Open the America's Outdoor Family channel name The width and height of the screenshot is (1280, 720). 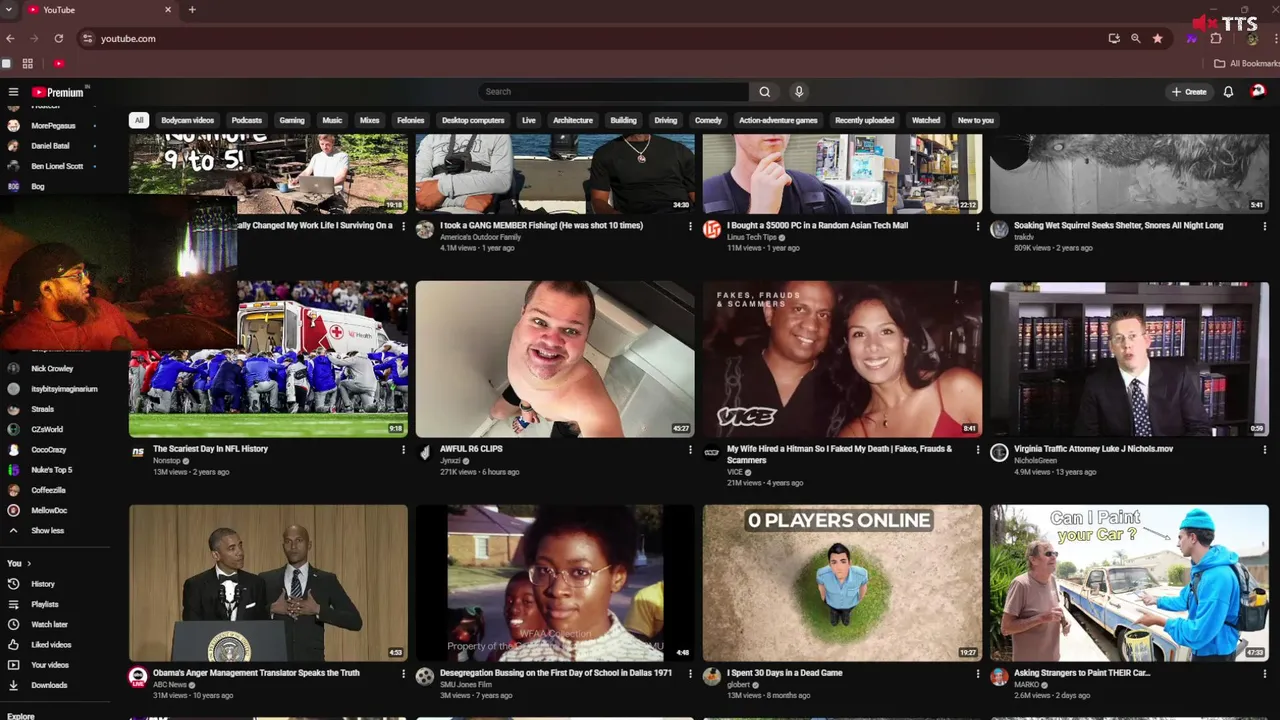[x=480, y=237]
